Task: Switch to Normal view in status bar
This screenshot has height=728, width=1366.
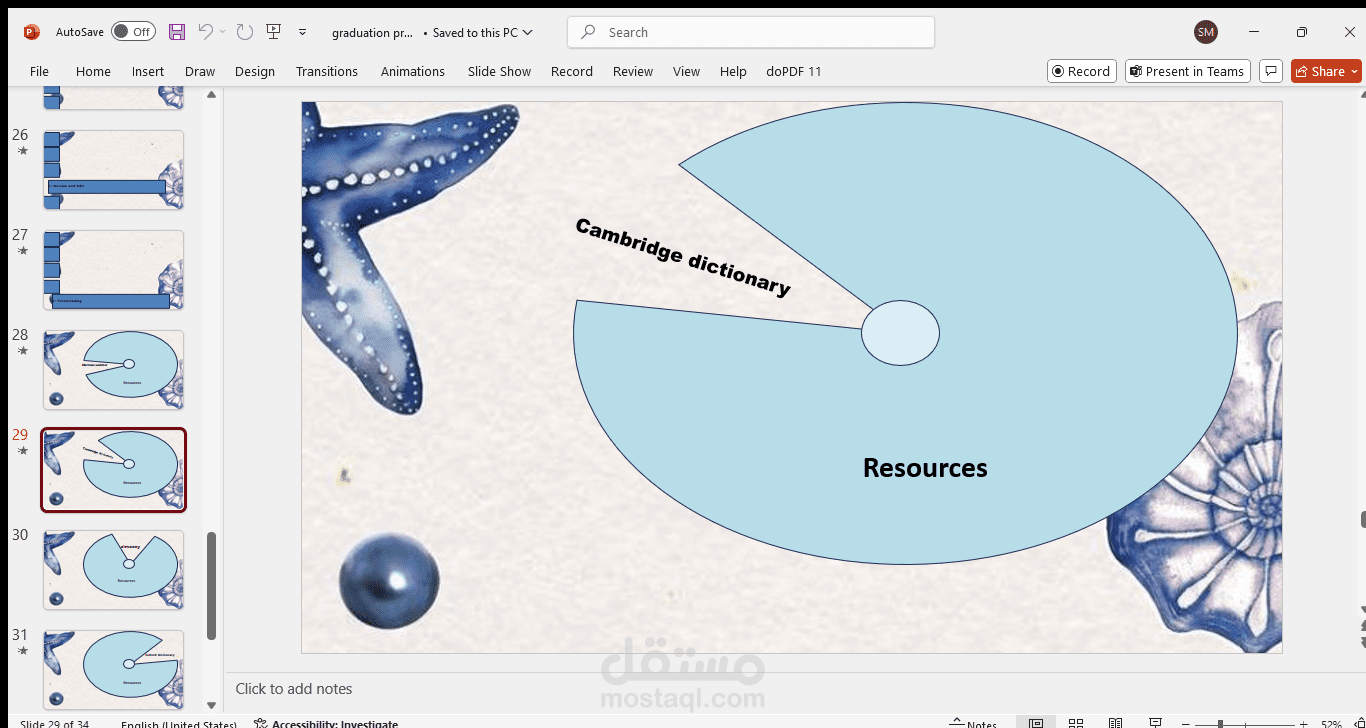Action: (x=1037, y=724)
